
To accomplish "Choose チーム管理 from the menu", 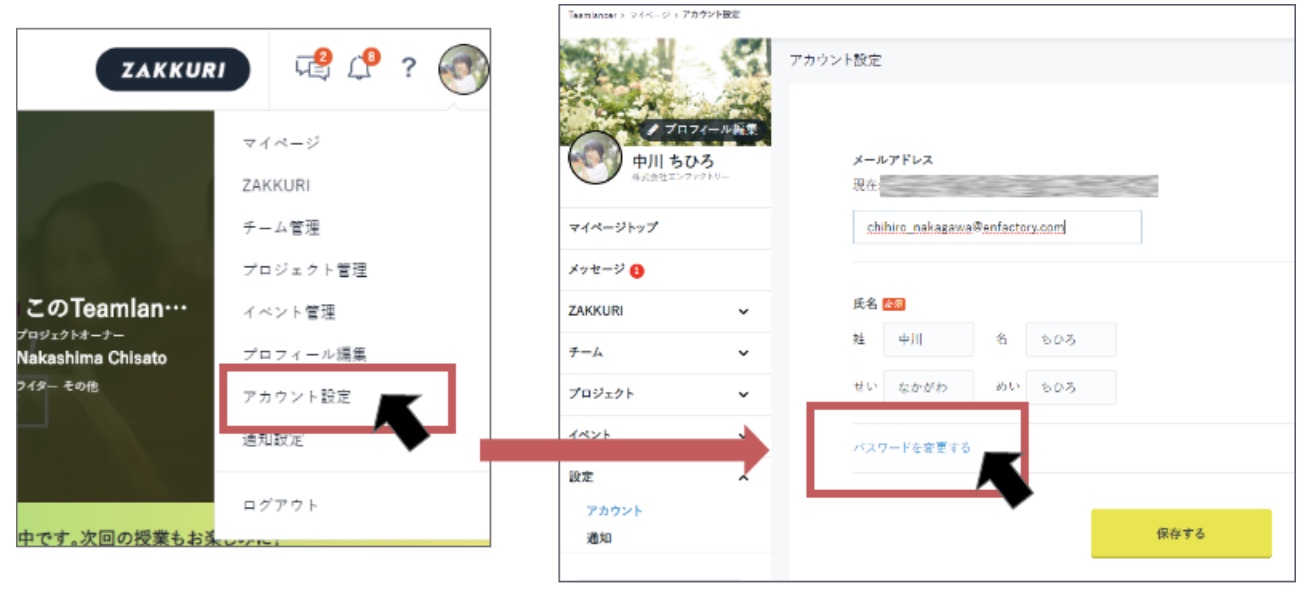I will 281,228.
